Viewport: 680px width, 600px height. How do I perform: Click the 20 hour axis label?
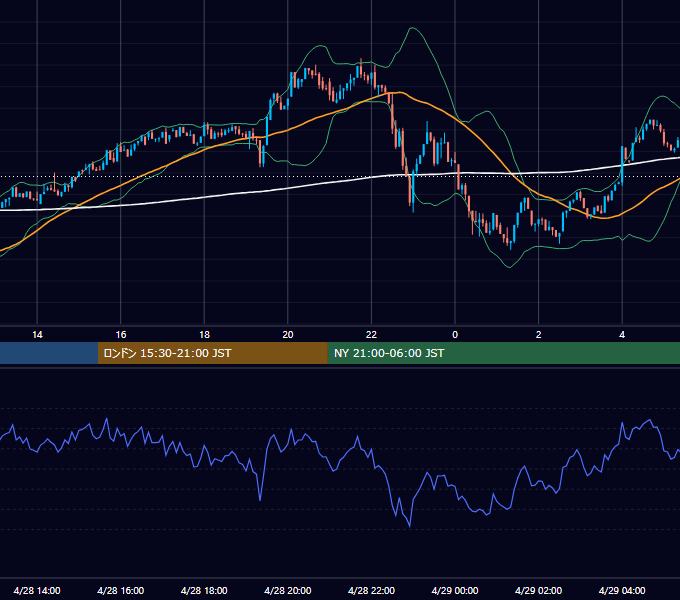point(288,335)
